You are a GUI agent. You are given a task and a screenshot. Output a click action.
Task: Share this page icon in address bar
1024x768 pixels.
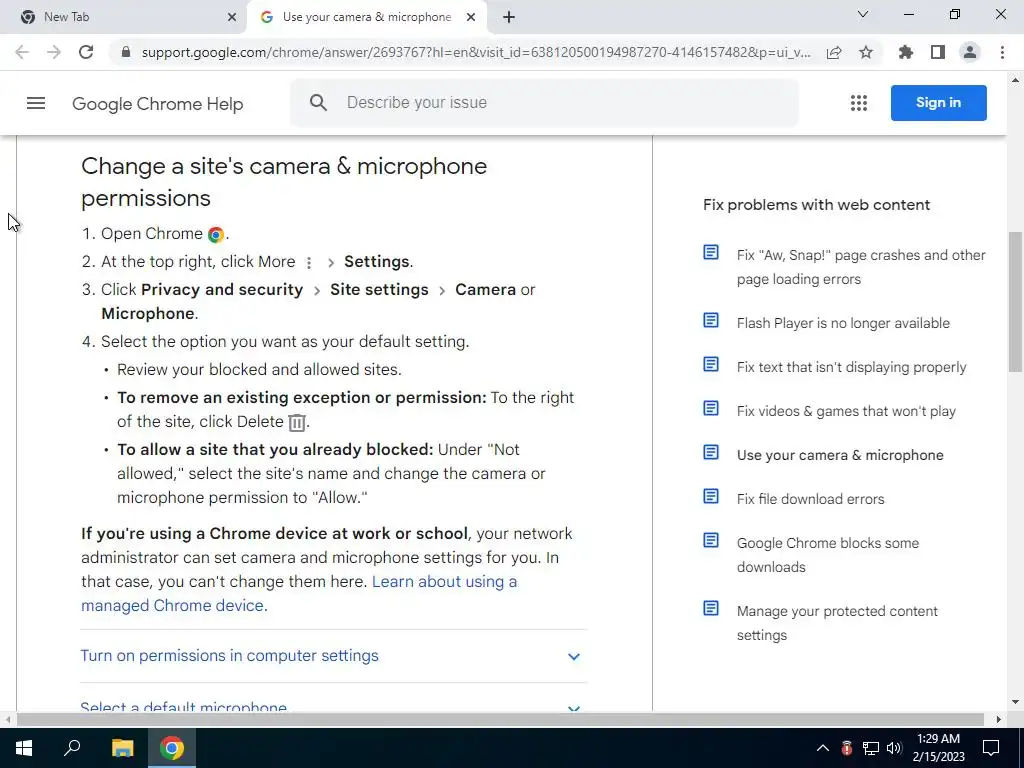pyautogui.click(x=834, y=52)
